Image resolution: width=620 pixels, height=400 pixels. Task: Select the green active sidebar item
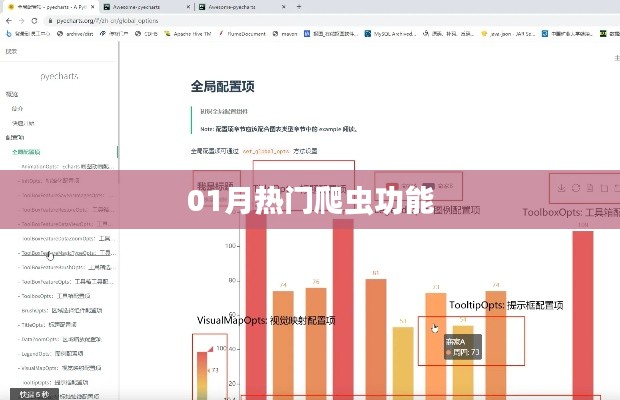[26, 152]
